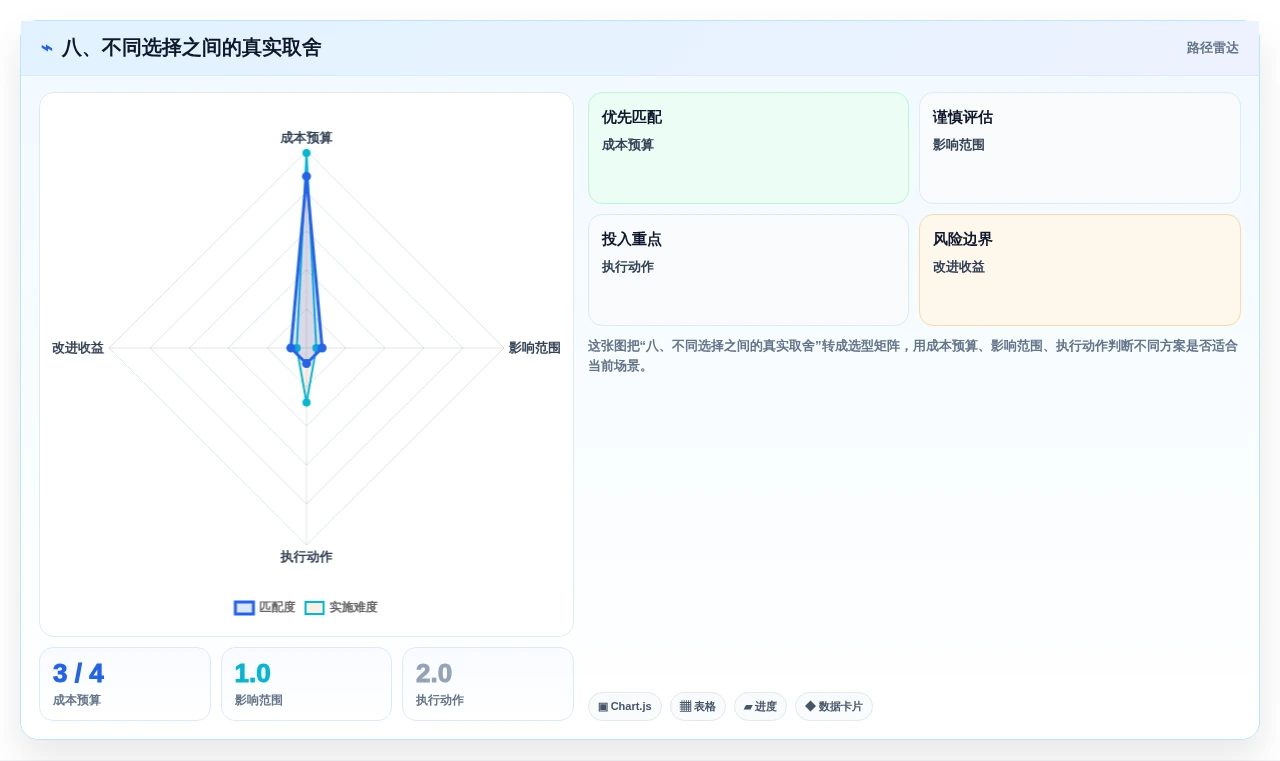Viewport: 1280px width, 761px height.
Task: Select the 风险边界 card
Action: (x=1080, y=270)
